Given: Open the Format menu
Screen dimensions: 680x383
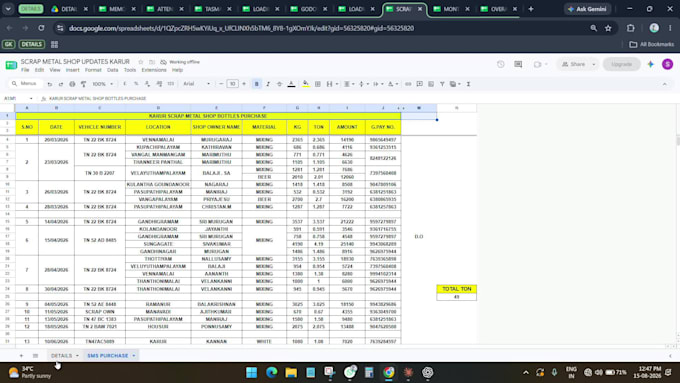Looking at the screenshot, I should tap(93, 70).
